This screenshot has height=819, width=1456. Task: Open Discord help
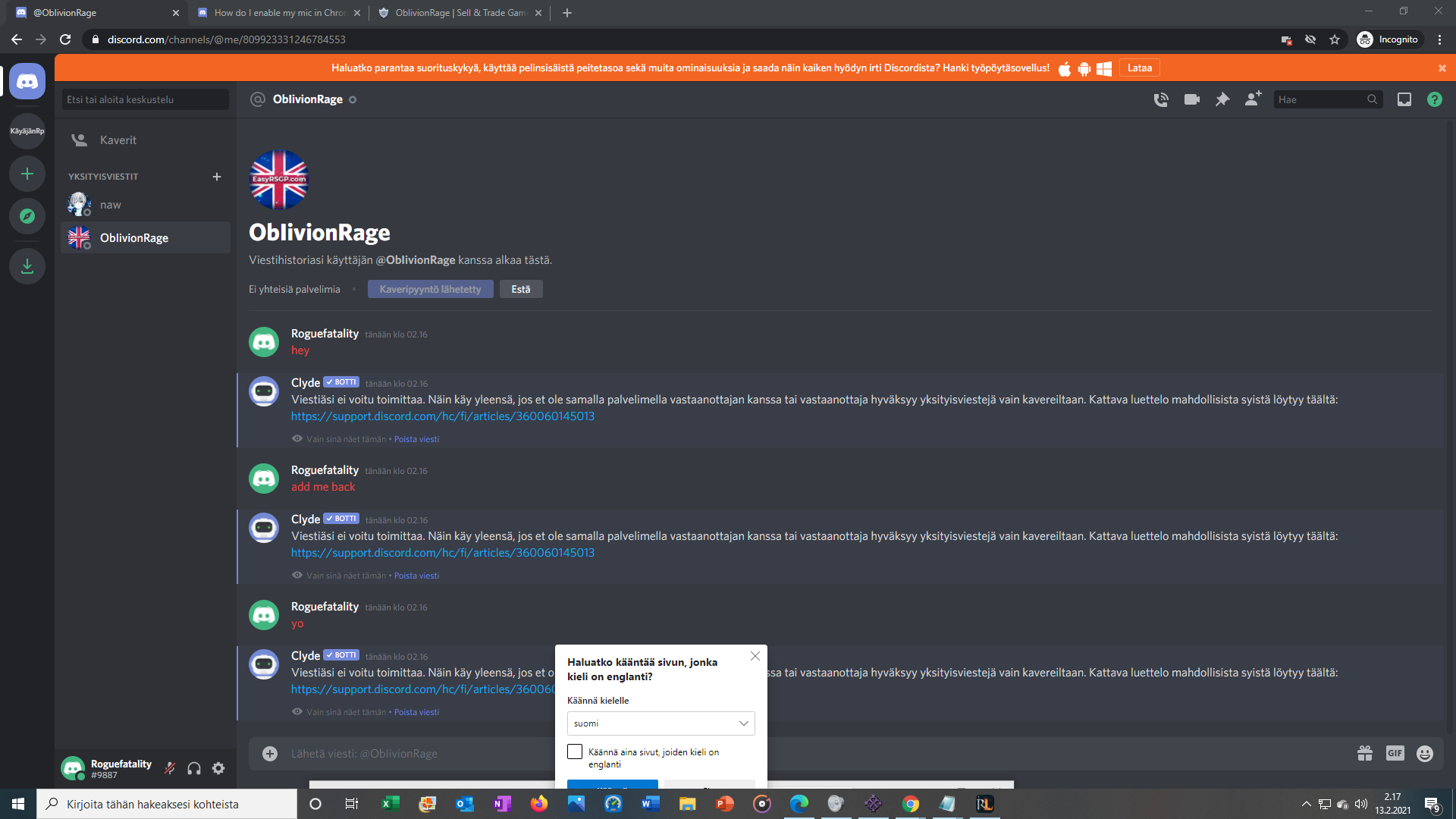[x=1434, y=99]
